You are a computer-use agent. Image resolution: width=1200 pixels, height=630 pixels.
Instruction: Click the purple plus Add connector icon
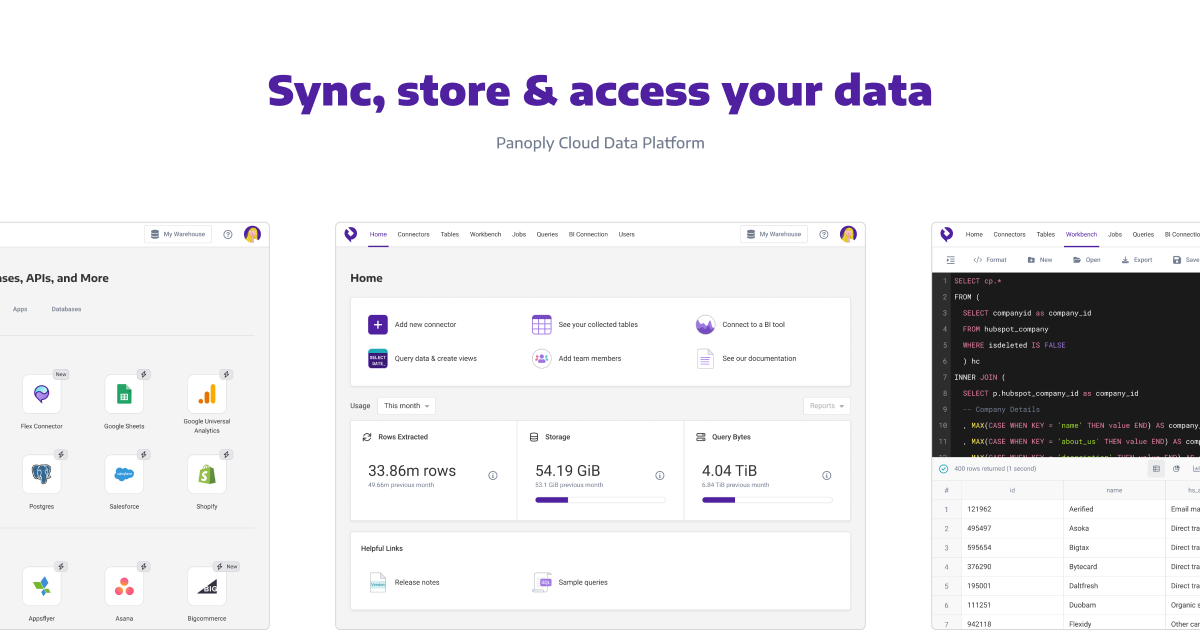pos(378,324)
